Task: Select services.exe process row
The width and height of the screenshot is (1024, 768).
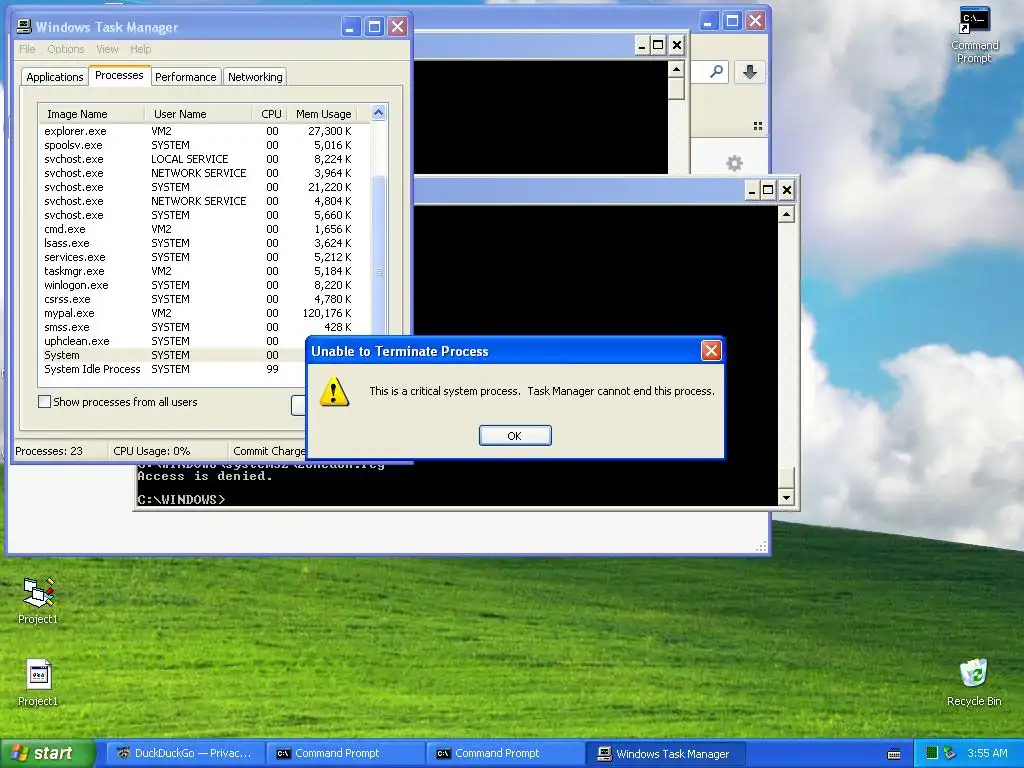Action: point(204,257)
